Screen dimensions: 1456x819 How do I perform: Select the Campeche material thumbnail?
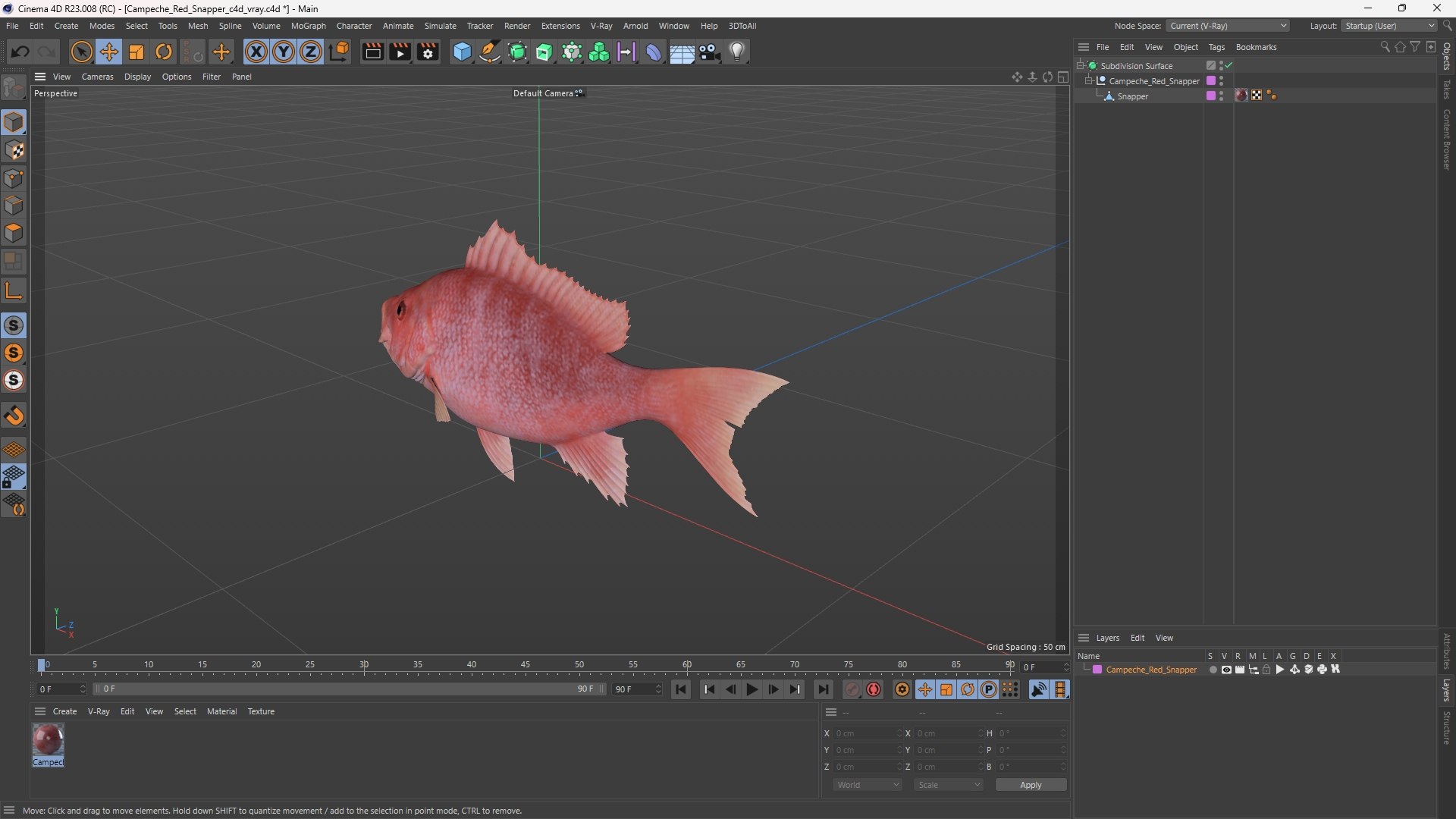[x=48, y=740]
